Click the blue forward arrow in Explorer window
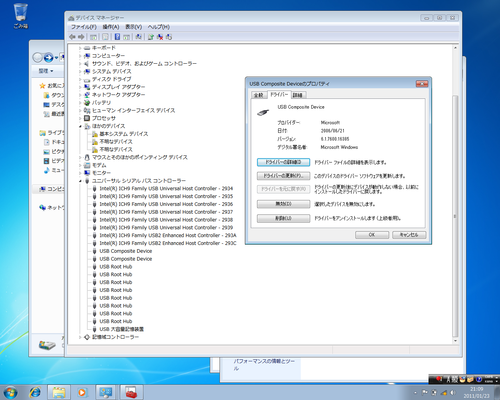The width and height of the screenshot is (500, 400). 48,58
